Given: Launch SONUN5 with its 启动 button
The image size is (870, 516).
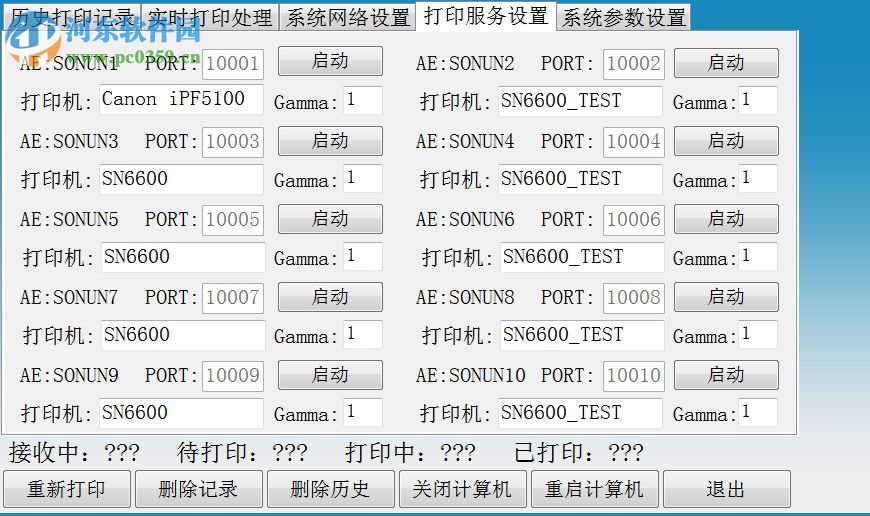Looking at the screenshot, I should 330,219.
